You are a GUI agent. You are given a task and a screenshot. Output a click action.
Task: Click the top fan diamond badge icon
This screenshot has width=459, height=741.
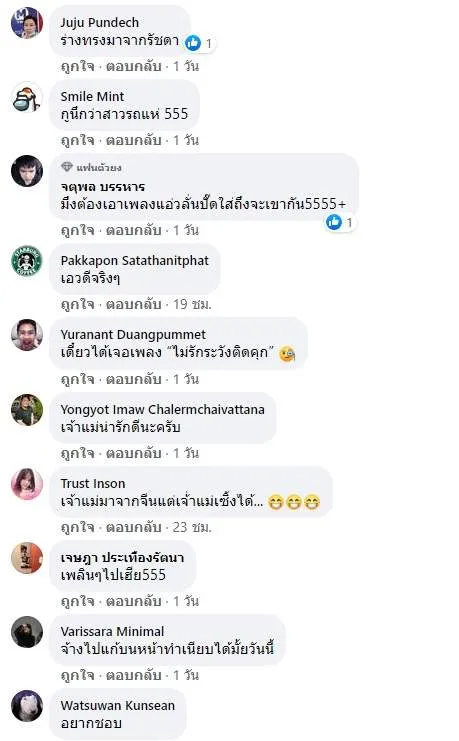[x=67, y=167]
